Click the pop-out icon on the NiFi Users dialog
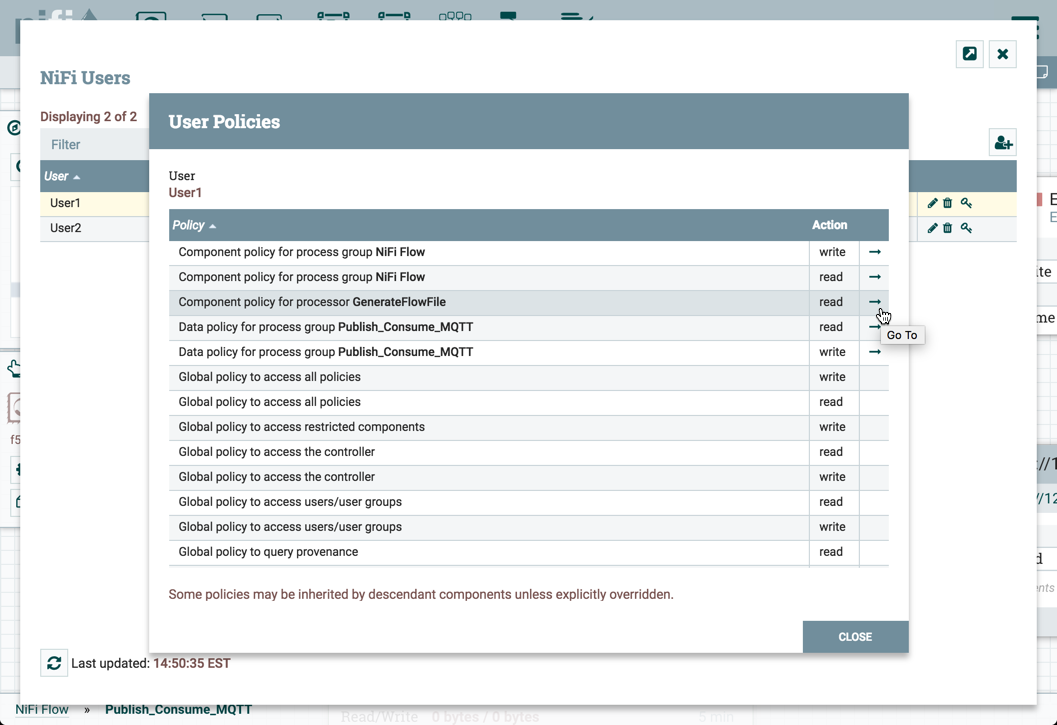The width and height of the screenshot is (1057, 725). coord(968,54)
